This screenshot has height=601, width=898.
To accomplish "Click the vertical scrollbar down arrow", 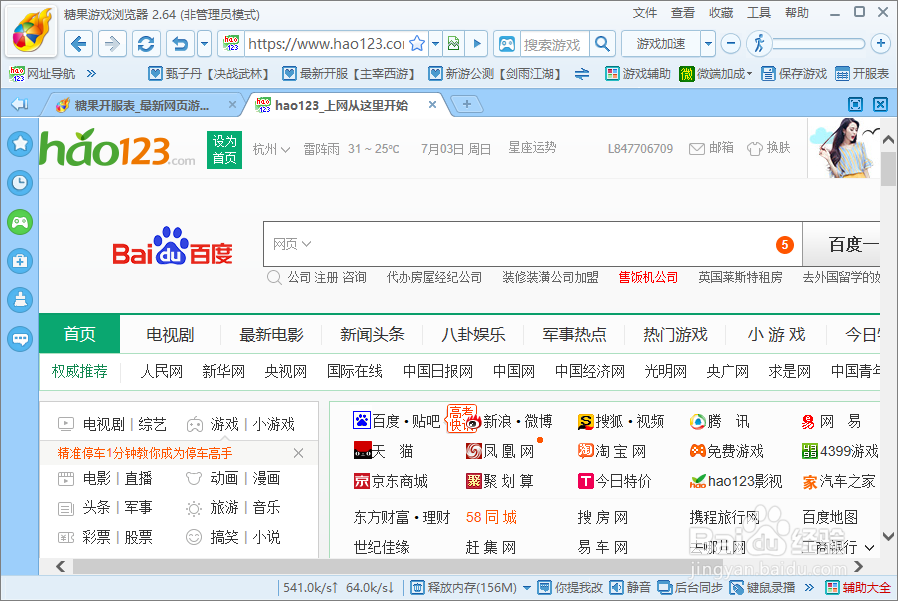I will click(x=888, y=537).
